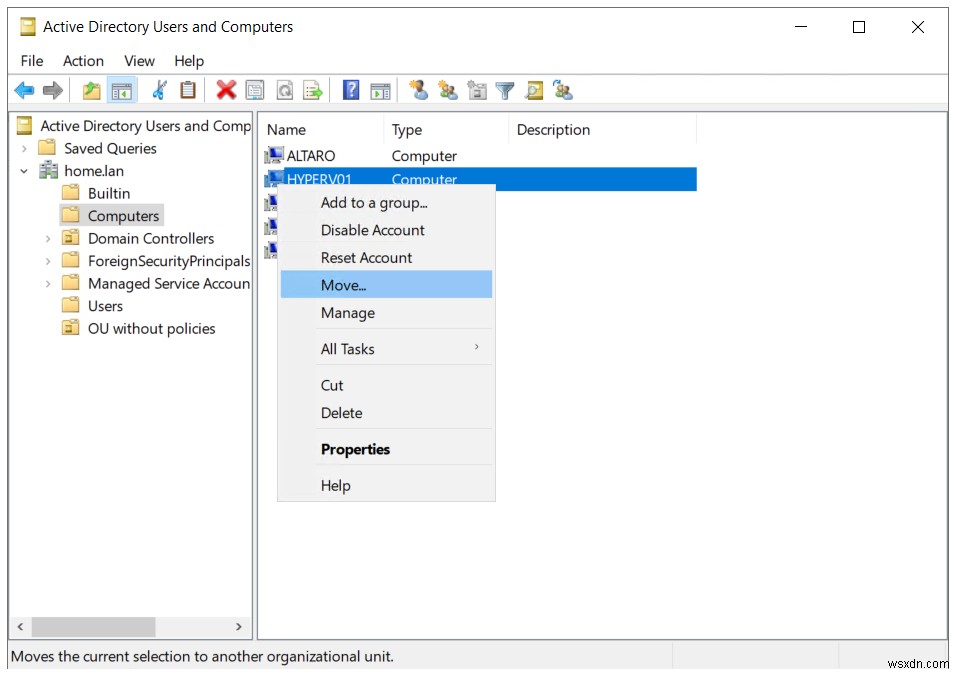Click the horizontal scrollbar right arrow

[x=238, y=627]
